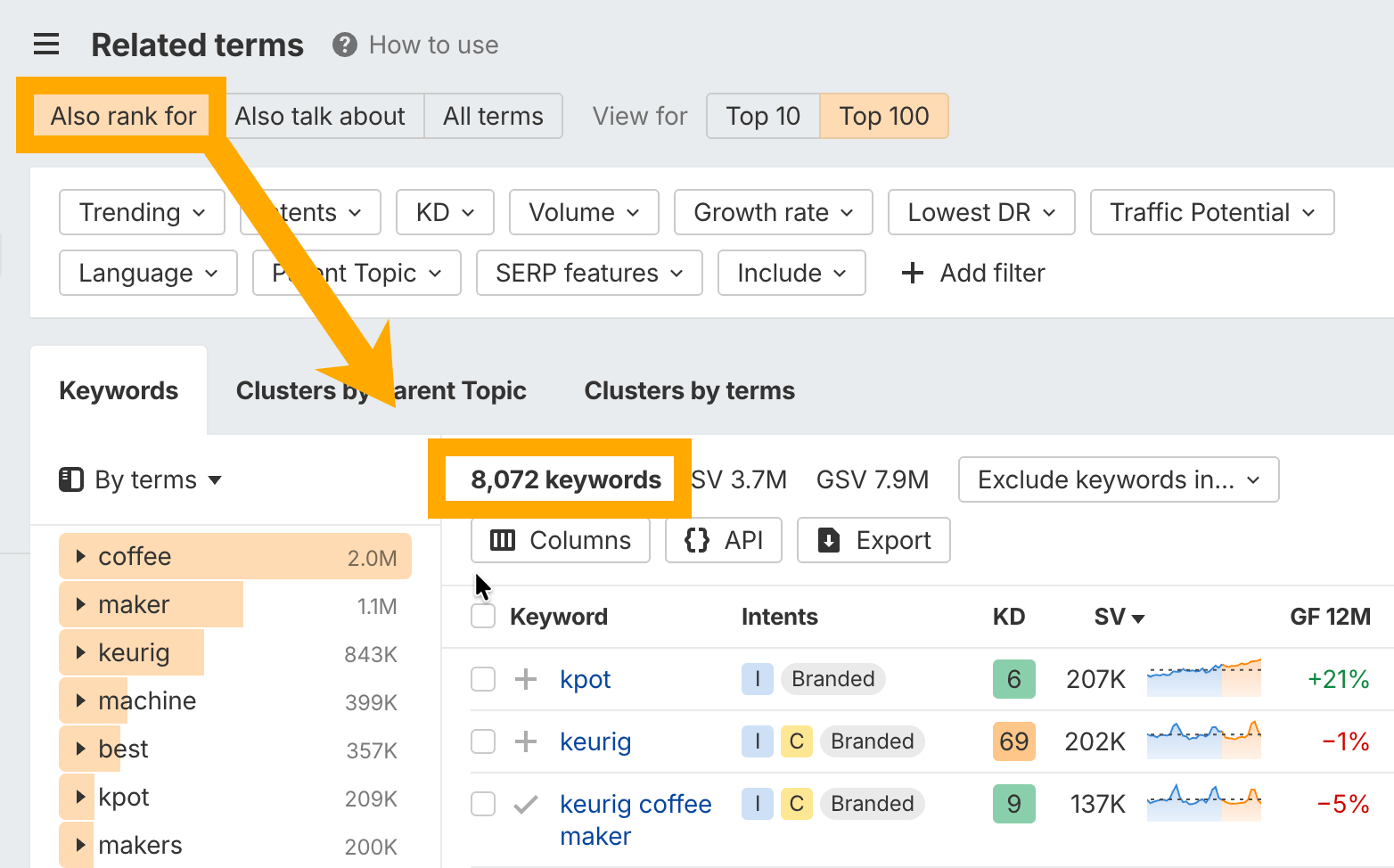Screen dimensions: 1394x868
Task: Open the hamburger navigation menu
Action: pyautogui.click(x=45, y=44)
